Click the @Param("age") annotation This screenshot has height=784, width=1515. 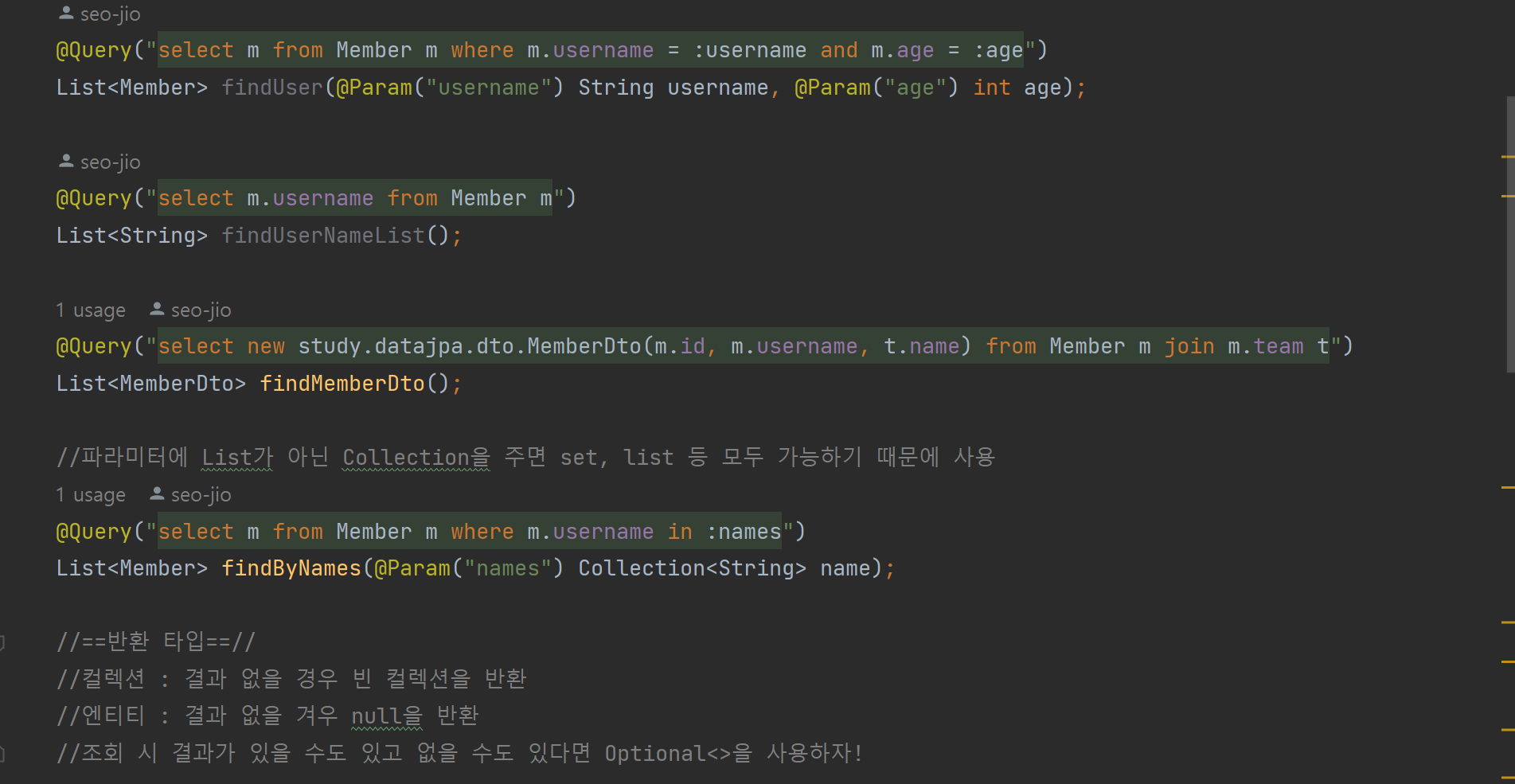(x=877, y=88)
